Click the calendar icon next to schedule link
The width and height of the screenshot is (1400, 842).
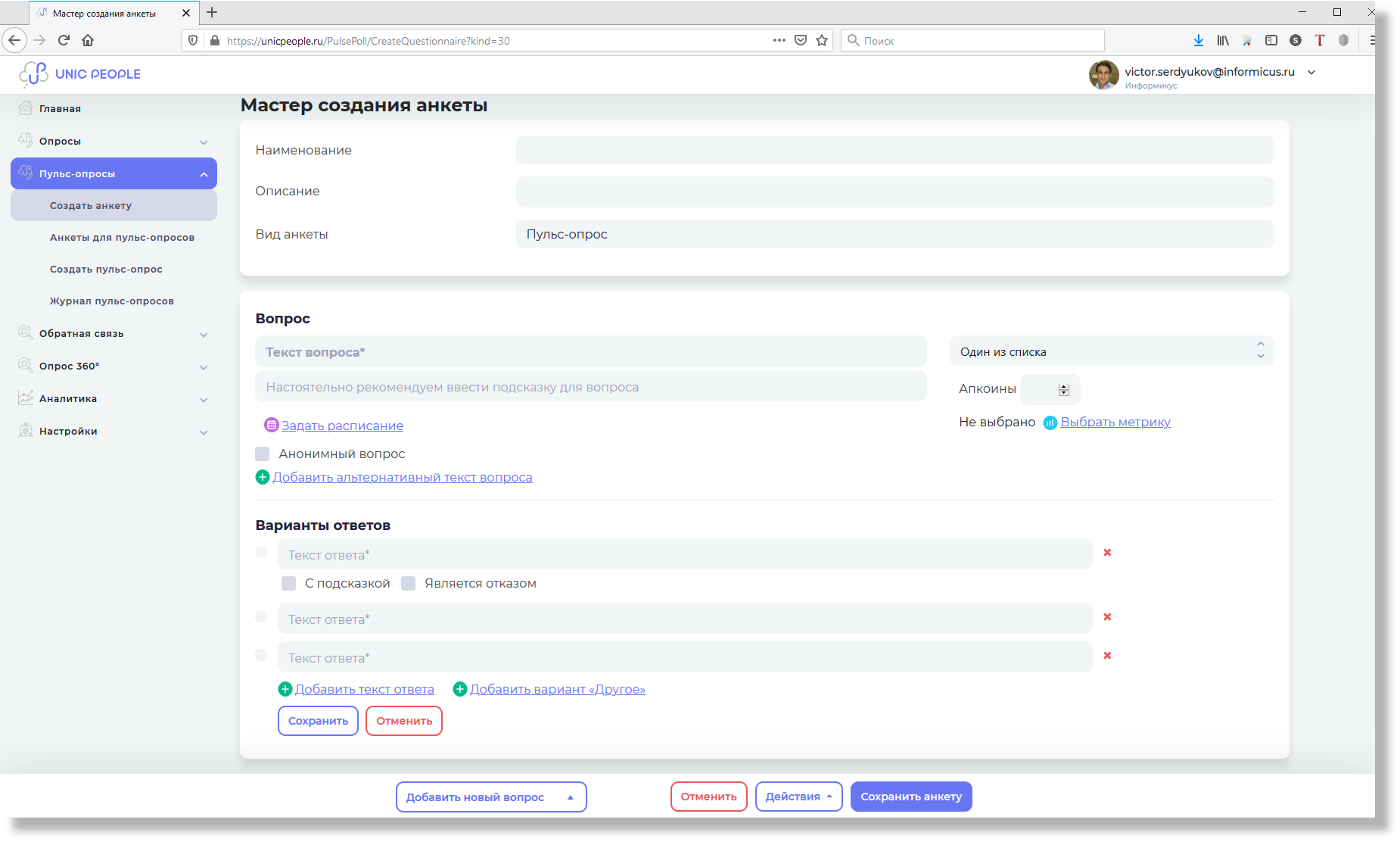pyautogui.click(x=271, y=426)
